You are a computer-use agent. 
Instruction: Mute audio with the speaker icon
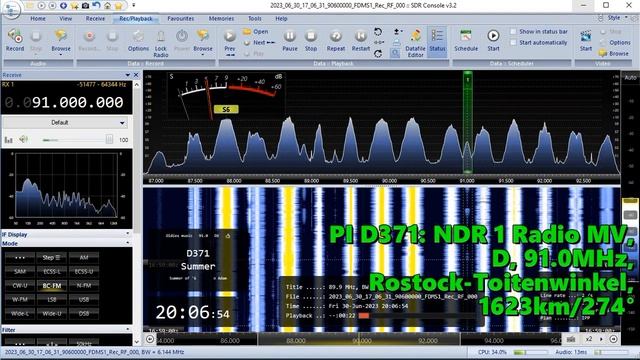(24, 140)
